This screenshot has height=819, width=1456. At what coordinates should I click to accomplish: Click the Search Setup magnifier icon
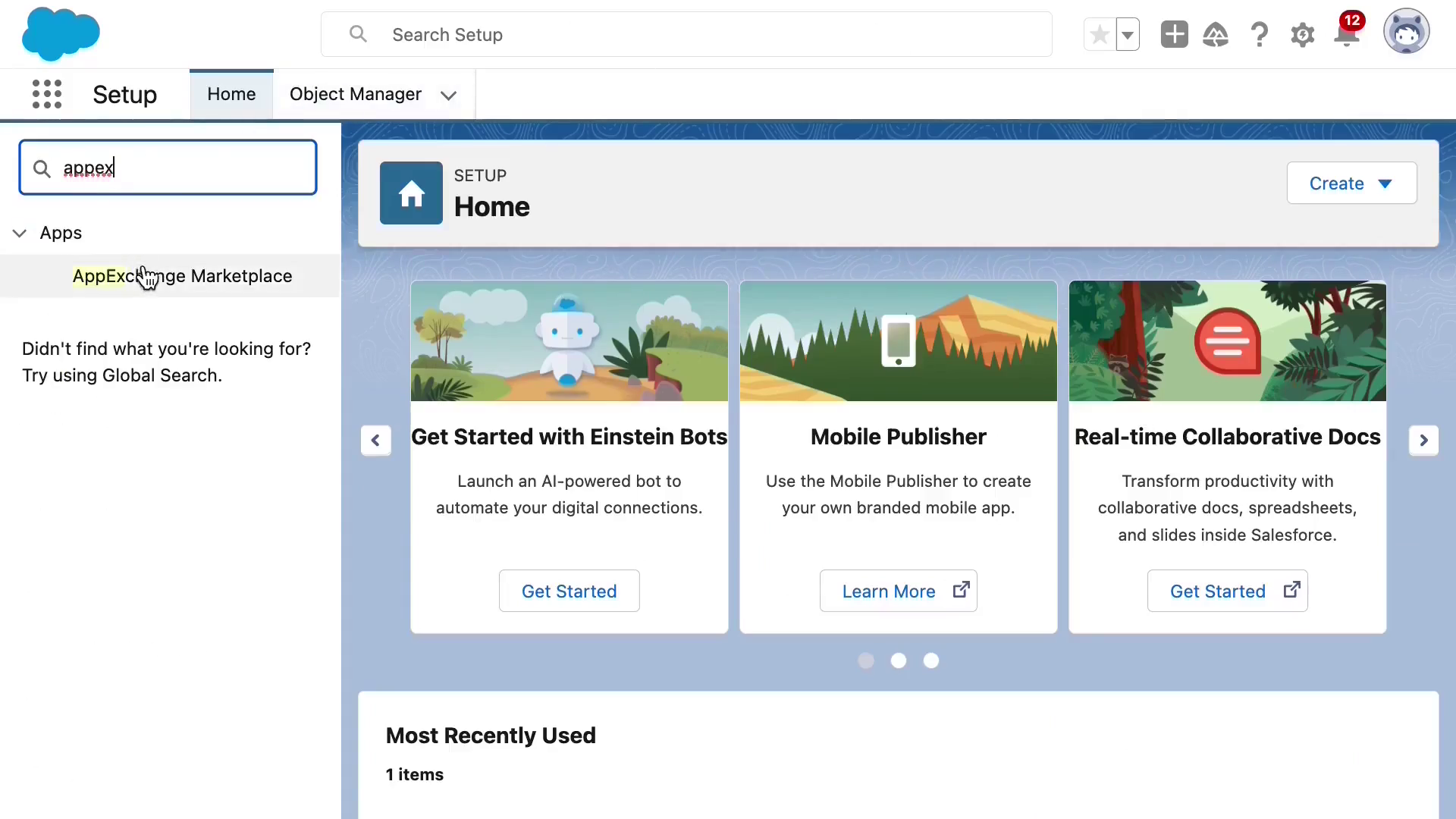(x=358, y=34)
